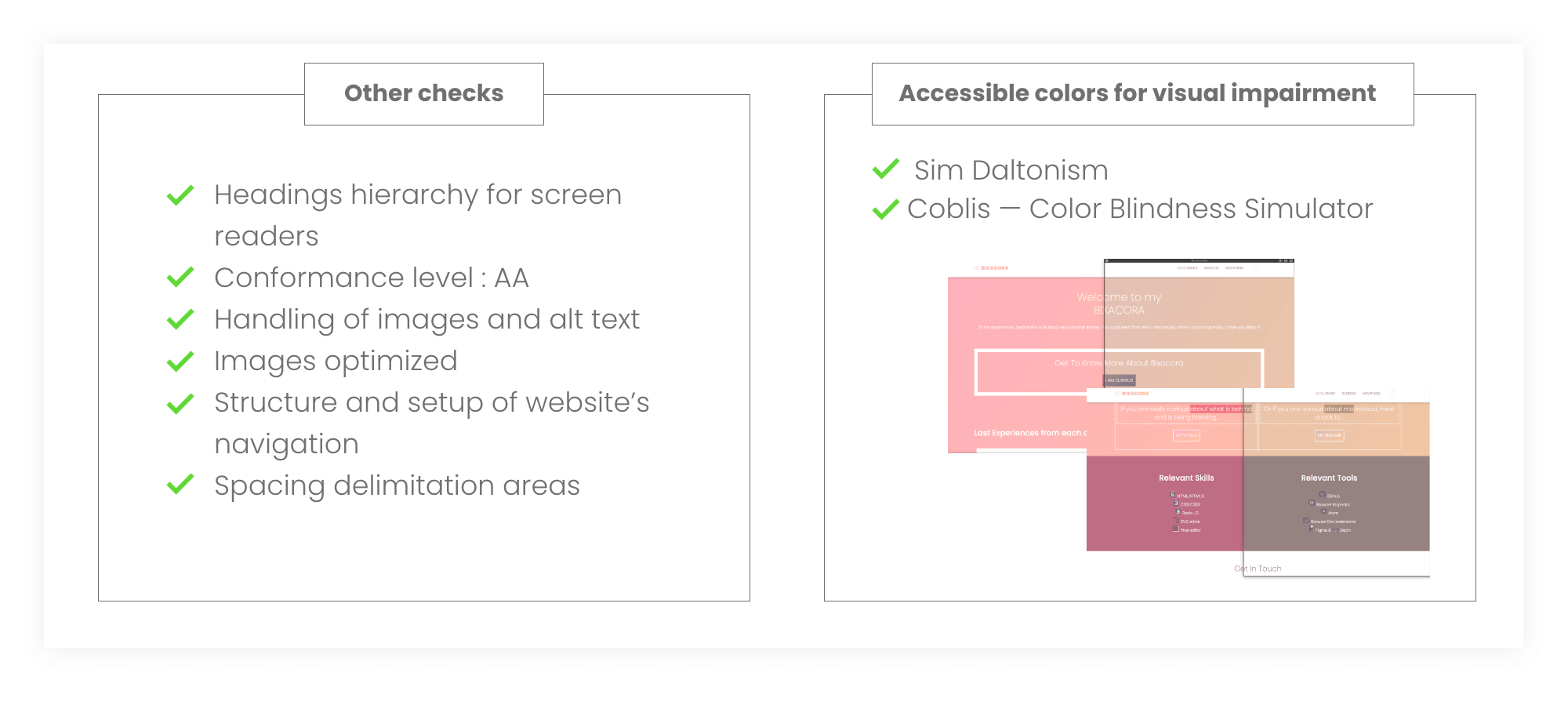Click the checkmark beside Structure and setup

pyautogui.click(x=180, y=403)
